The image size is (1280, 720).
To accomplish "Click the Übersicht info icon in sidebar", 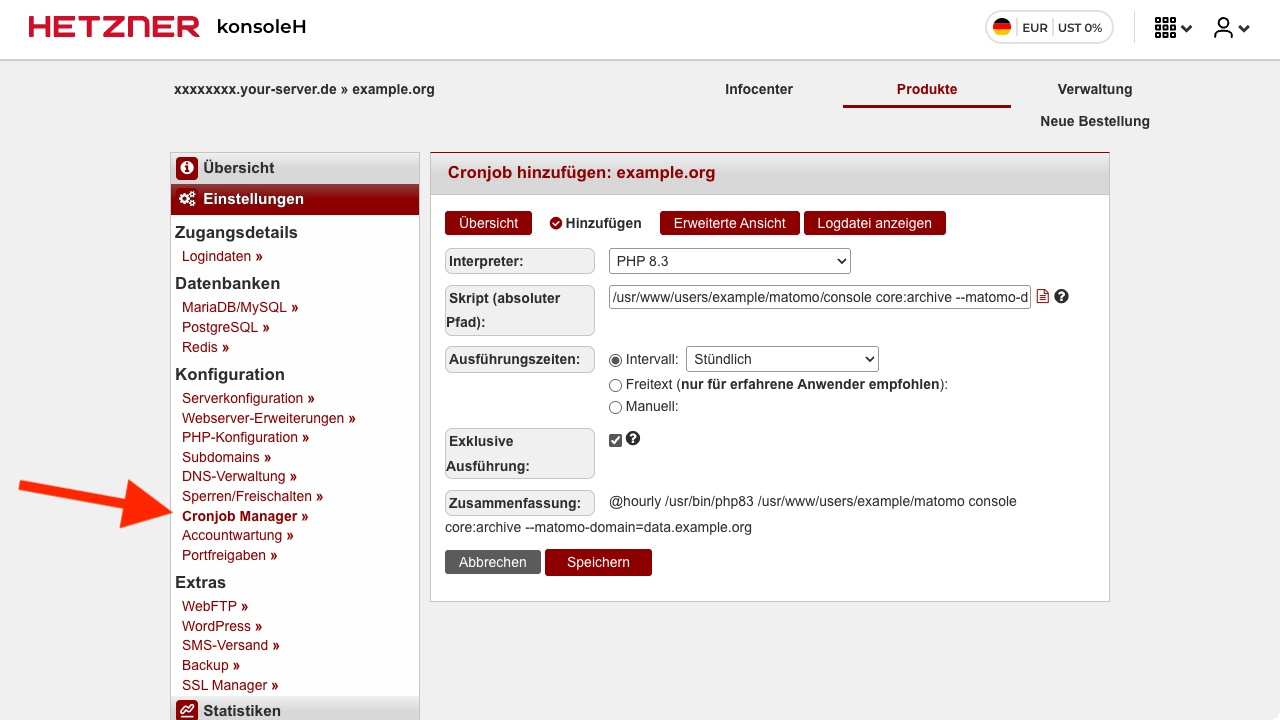I will pyautogui.click(x=187, y=168).
